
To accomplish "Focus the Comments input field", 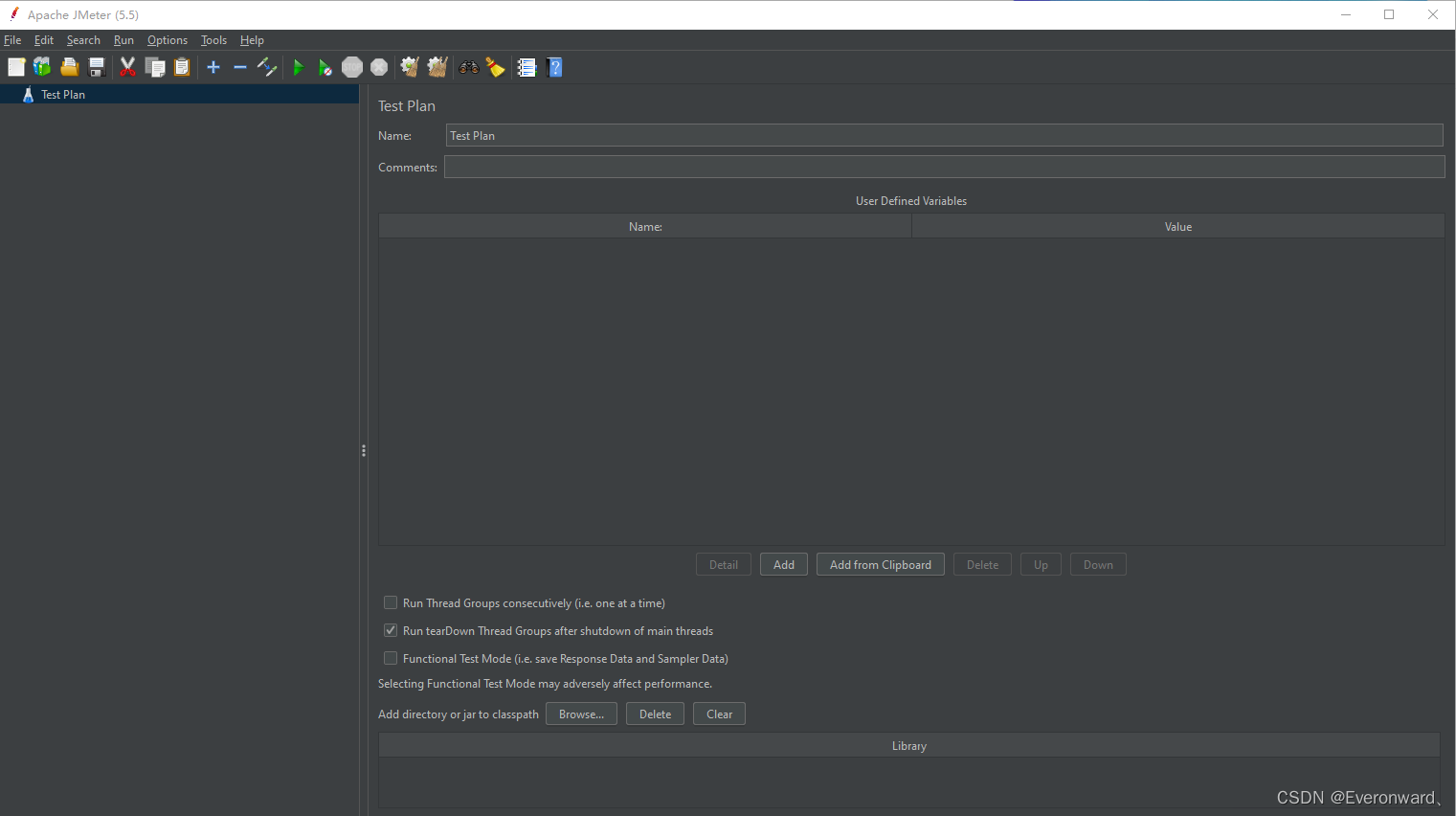I will [x=944, y=167].
